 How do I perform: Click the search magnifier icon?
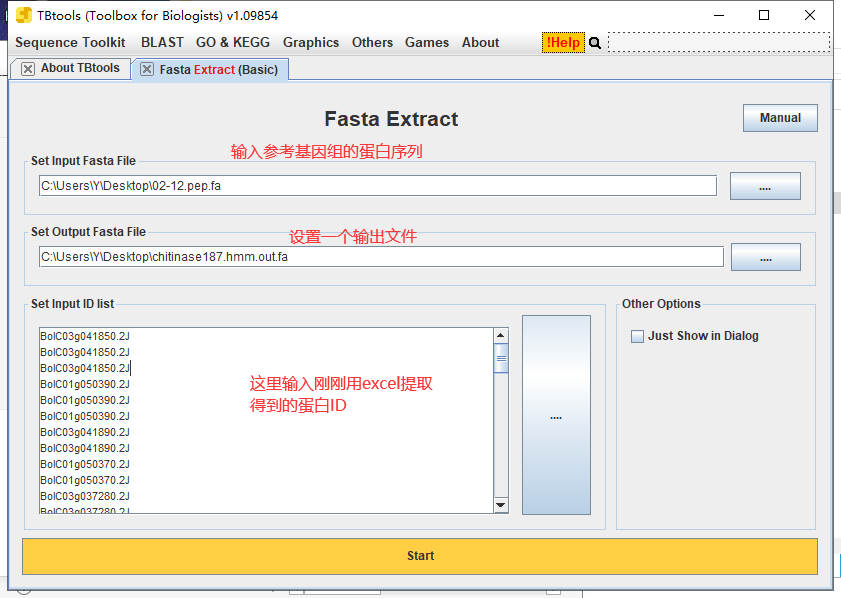593,43
